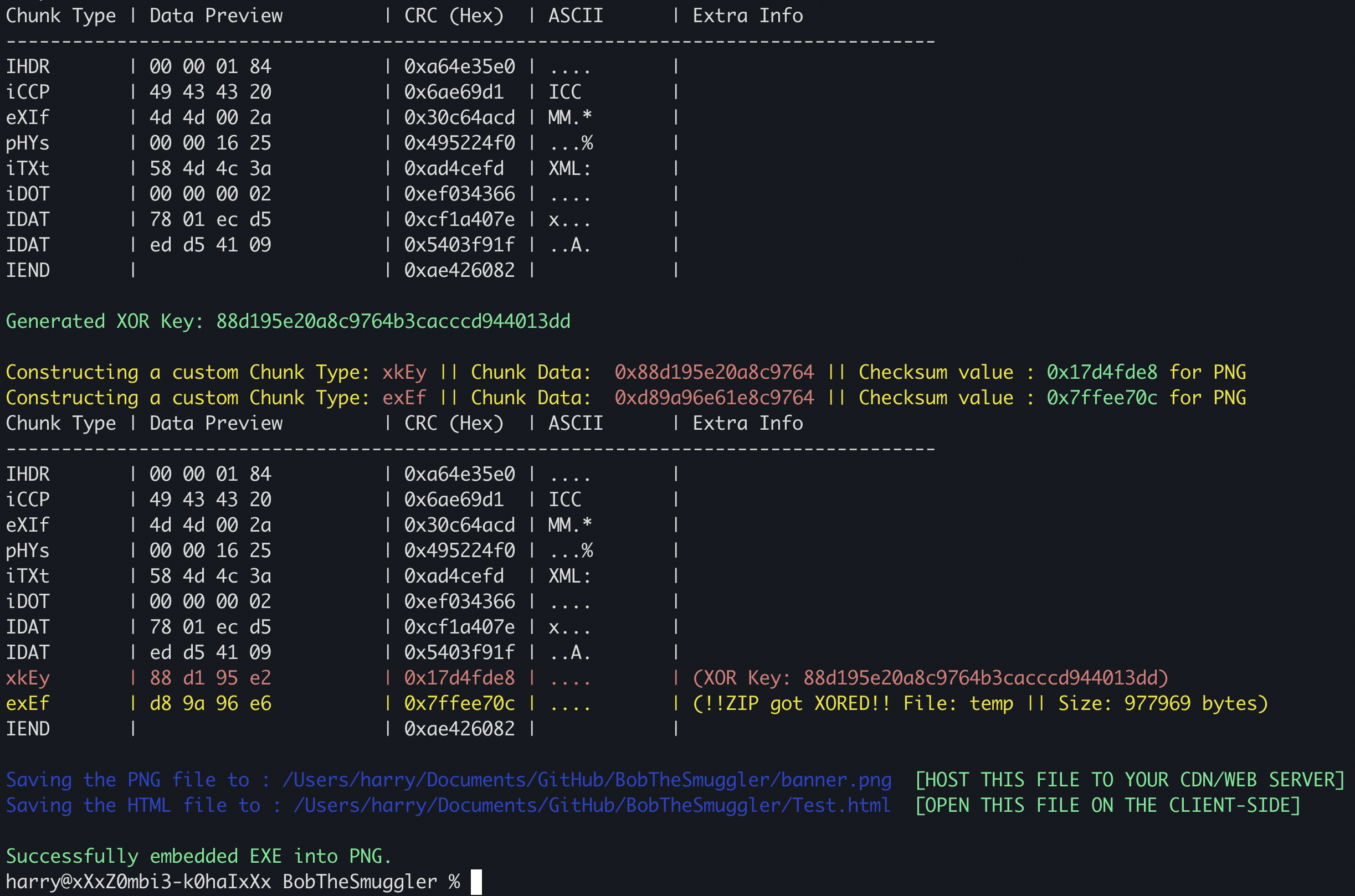The width and height of the screenshot is (1355, 896).
Task: Click the first table's CRC (Hex) header
Action: coord(454,16)
